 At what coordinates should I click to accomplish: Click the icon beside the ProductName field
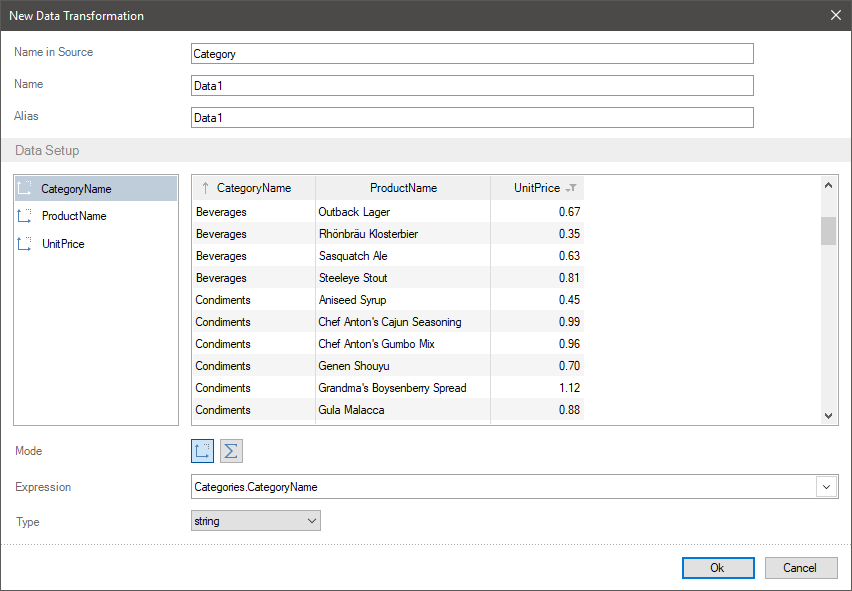[25, 216]
